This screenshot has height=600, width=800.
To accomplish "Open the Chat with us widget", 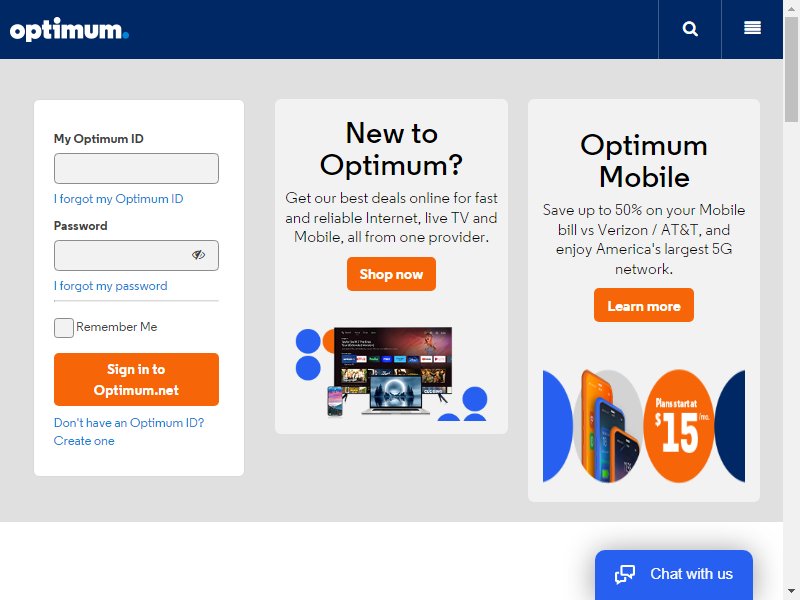I will 673,574.
